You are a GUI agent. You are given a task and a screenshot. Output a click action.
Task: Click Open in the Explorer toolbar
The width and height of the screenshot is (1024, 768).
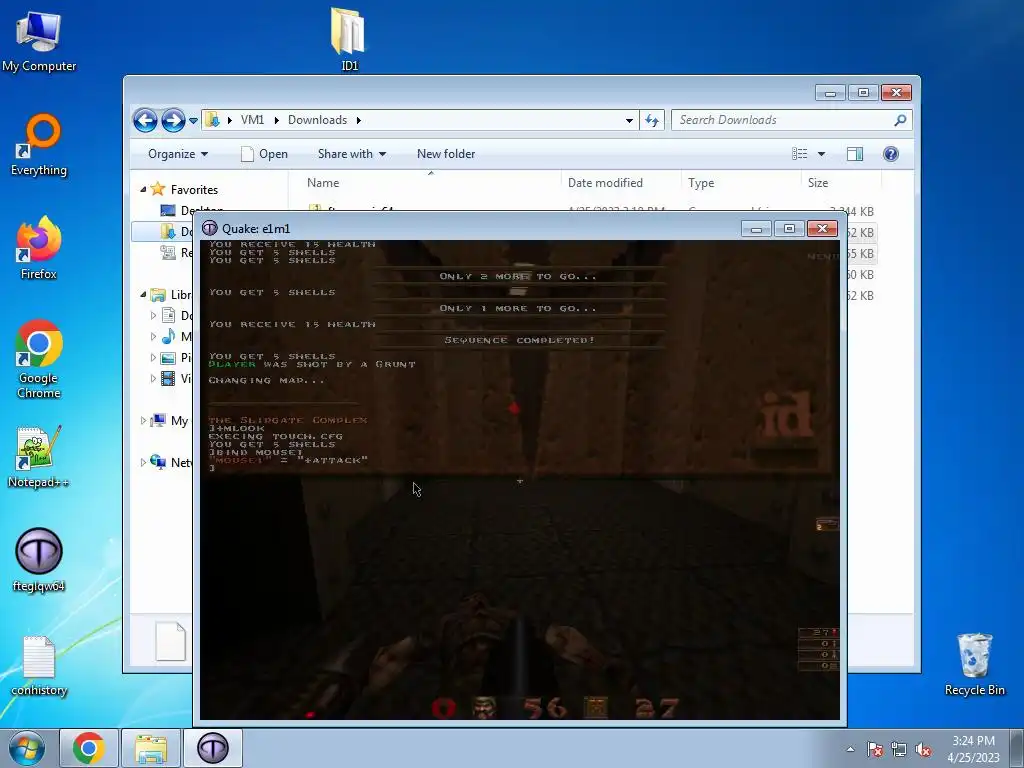(x=264, y=154)
